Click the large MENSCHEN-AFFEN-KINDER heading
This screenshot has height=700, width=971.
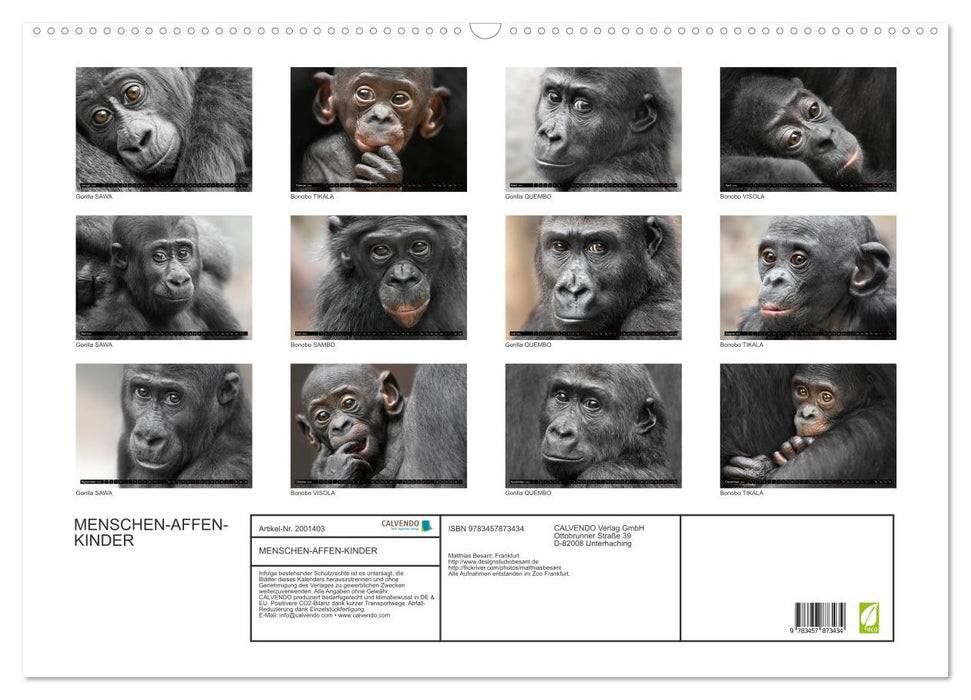coord(151,533)
